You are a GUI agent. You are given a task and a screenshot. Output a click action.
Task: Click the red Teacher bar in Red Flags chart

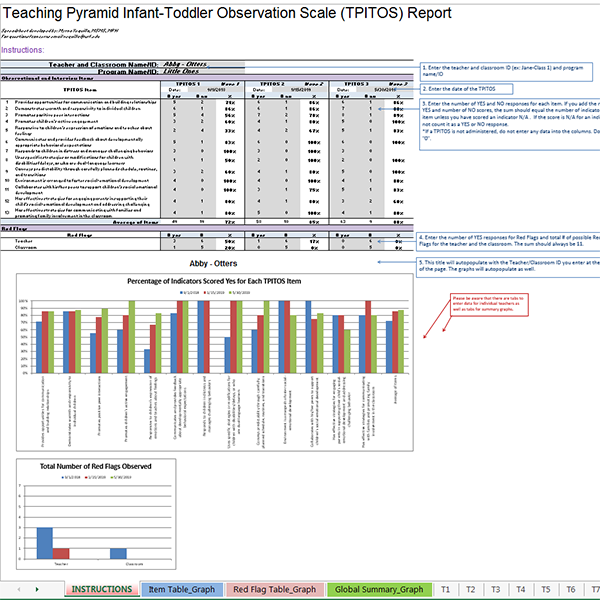(61, 553)
